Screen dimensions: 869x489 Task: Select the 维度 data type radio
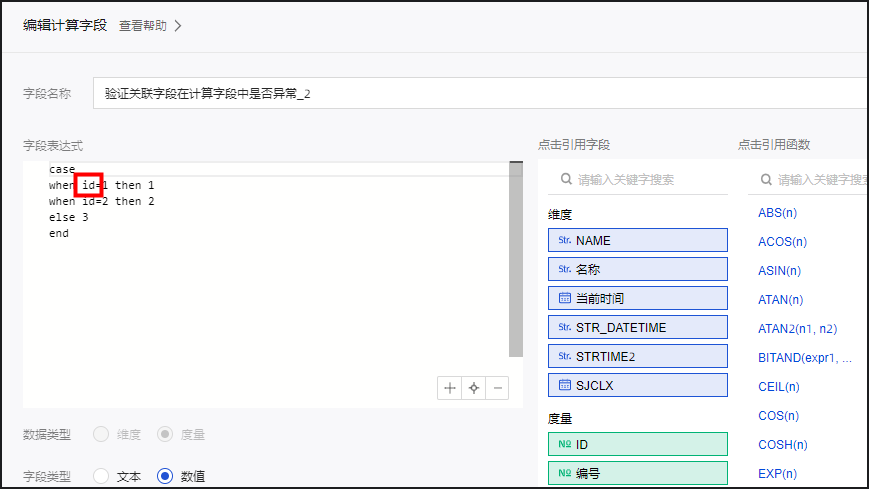[101, 435]
